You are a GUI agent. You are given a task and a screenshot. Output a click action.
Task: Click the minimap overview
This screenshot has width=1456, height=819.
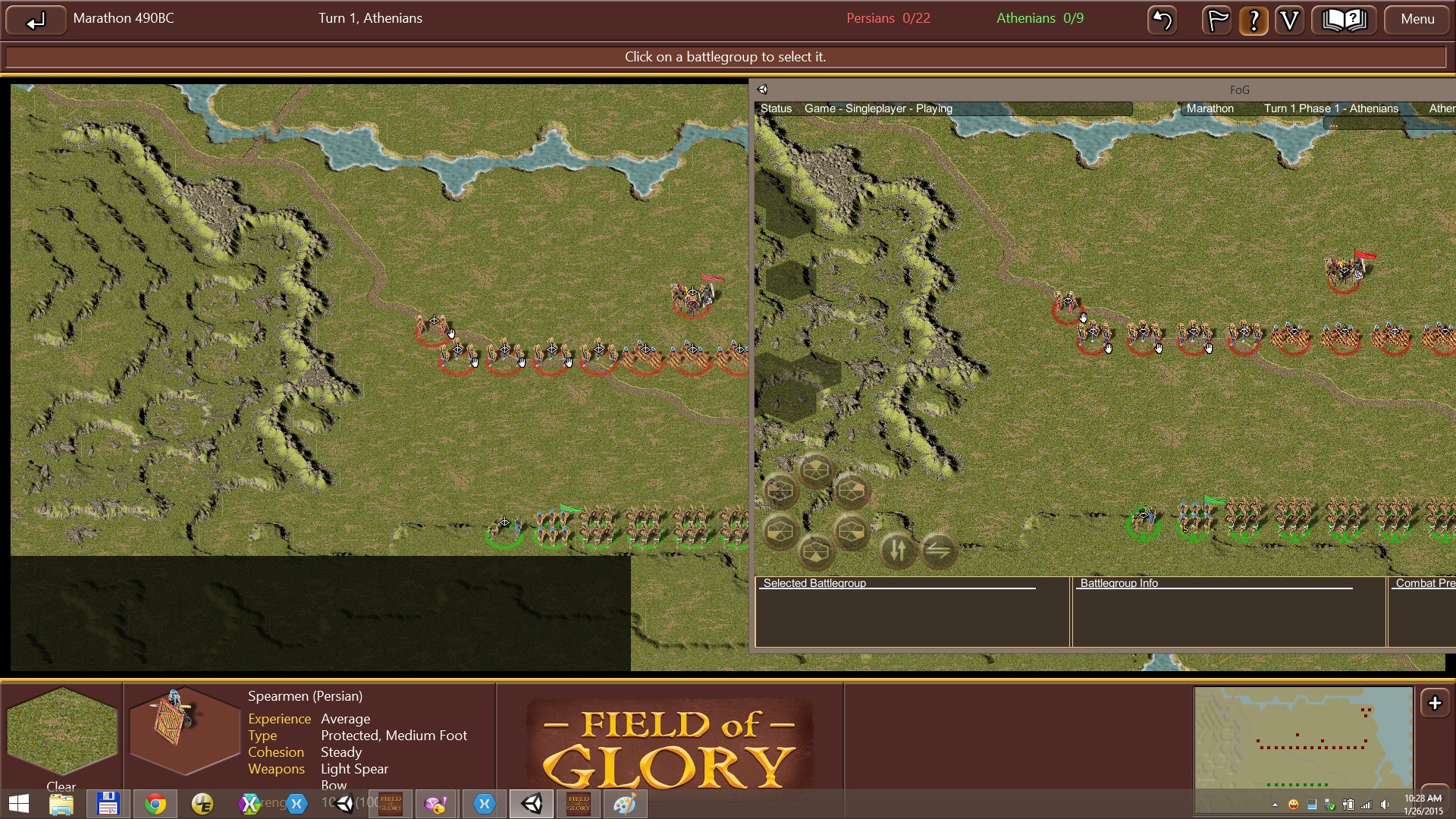(x=1303, y=749)
